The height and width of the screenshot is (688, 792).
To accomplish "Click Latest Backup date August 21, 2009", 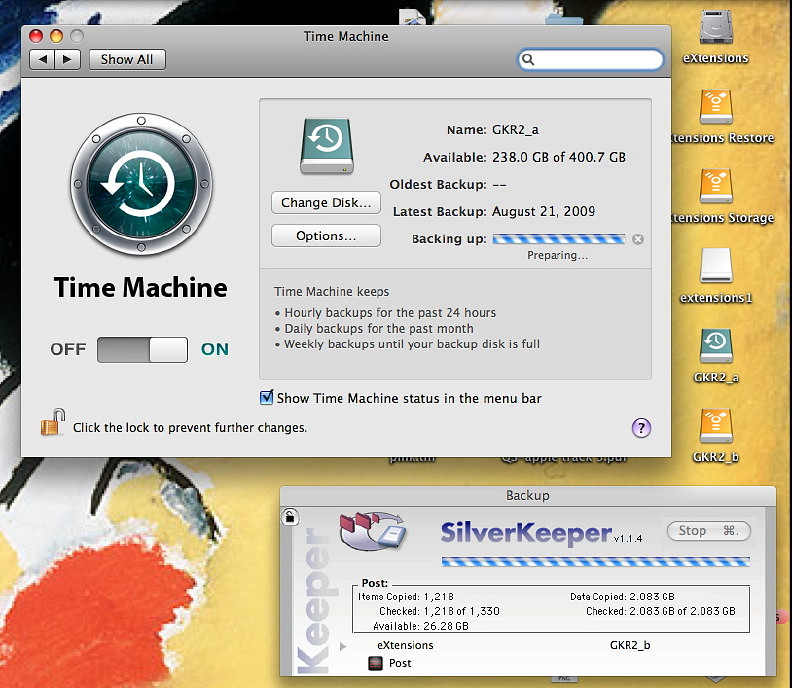I will click(x=543, y=211).
